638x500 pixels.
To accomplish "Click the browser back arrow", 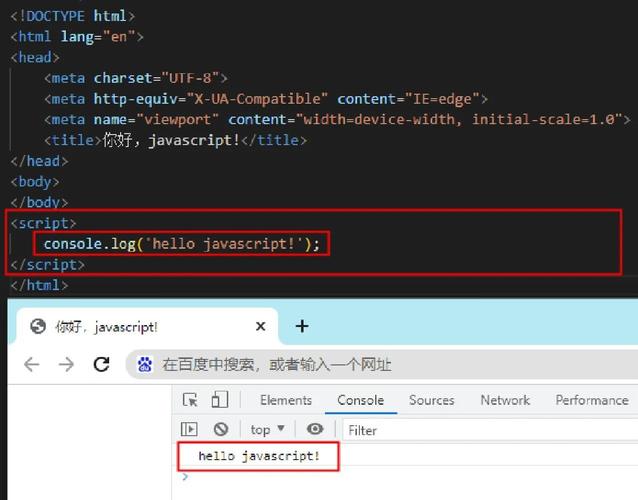I will pyautogui.click(x=32, y=364).
